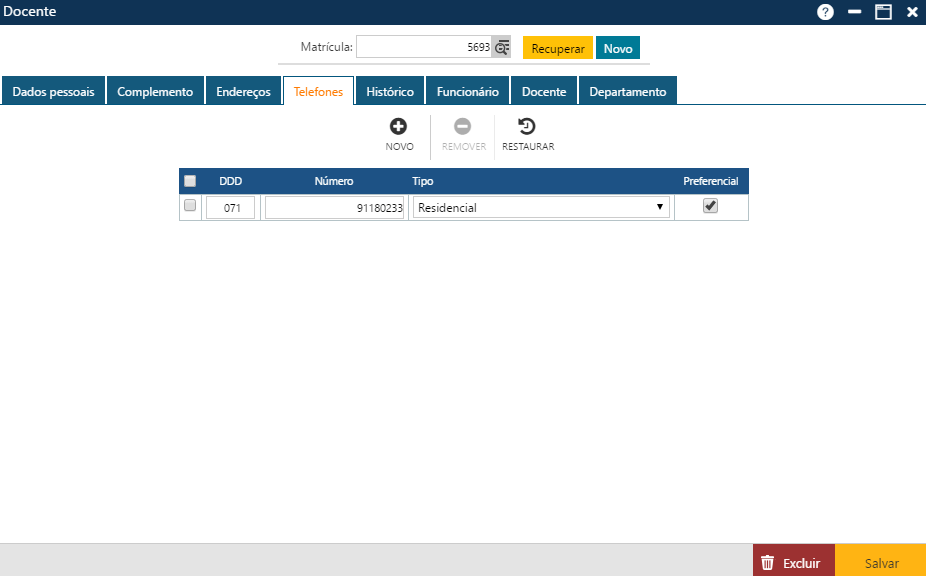Click the REMOVER minus icon

463,127
